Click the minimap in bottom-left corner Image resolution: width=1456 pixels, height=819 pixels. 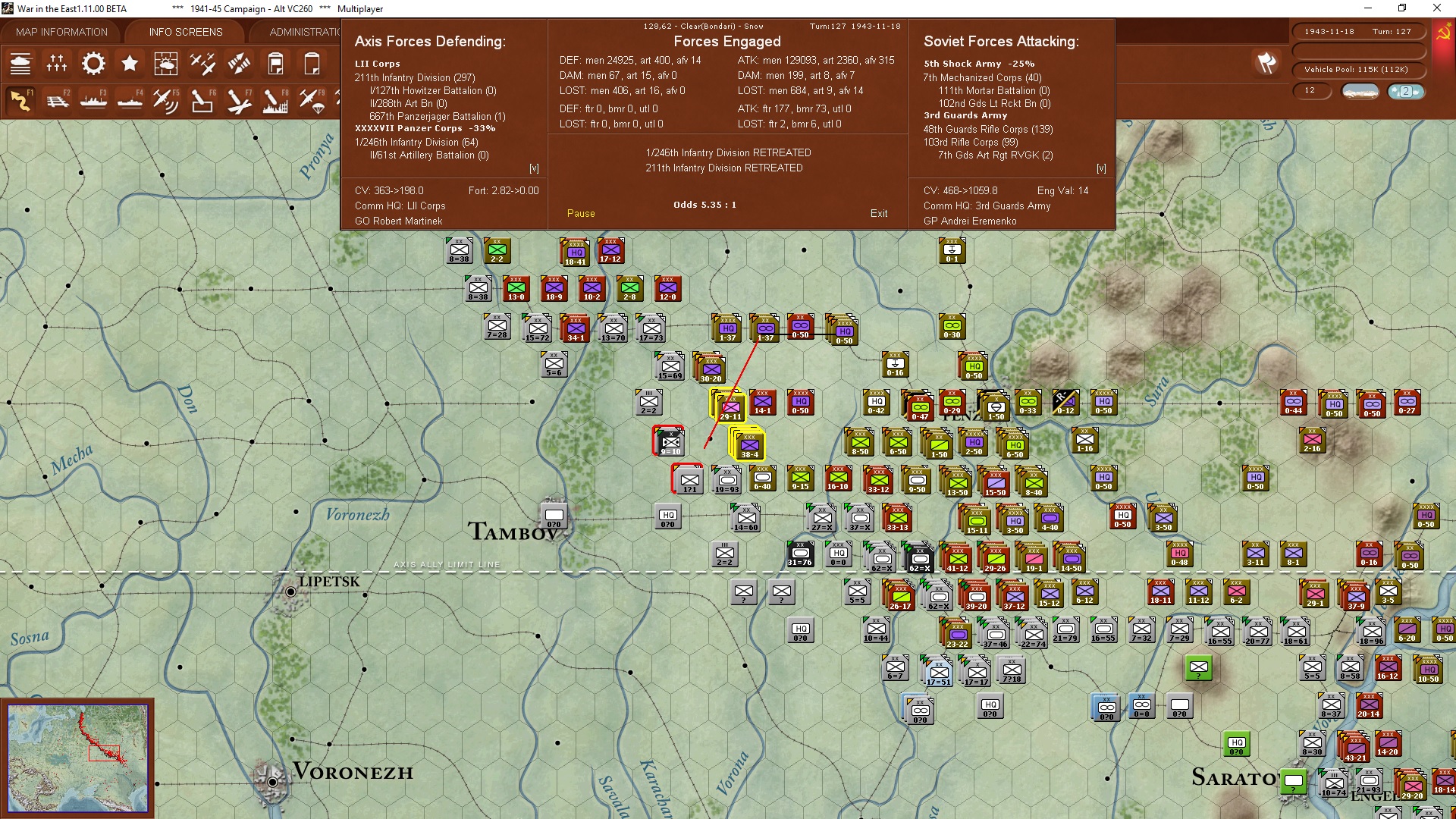click(x=77, y=758)
